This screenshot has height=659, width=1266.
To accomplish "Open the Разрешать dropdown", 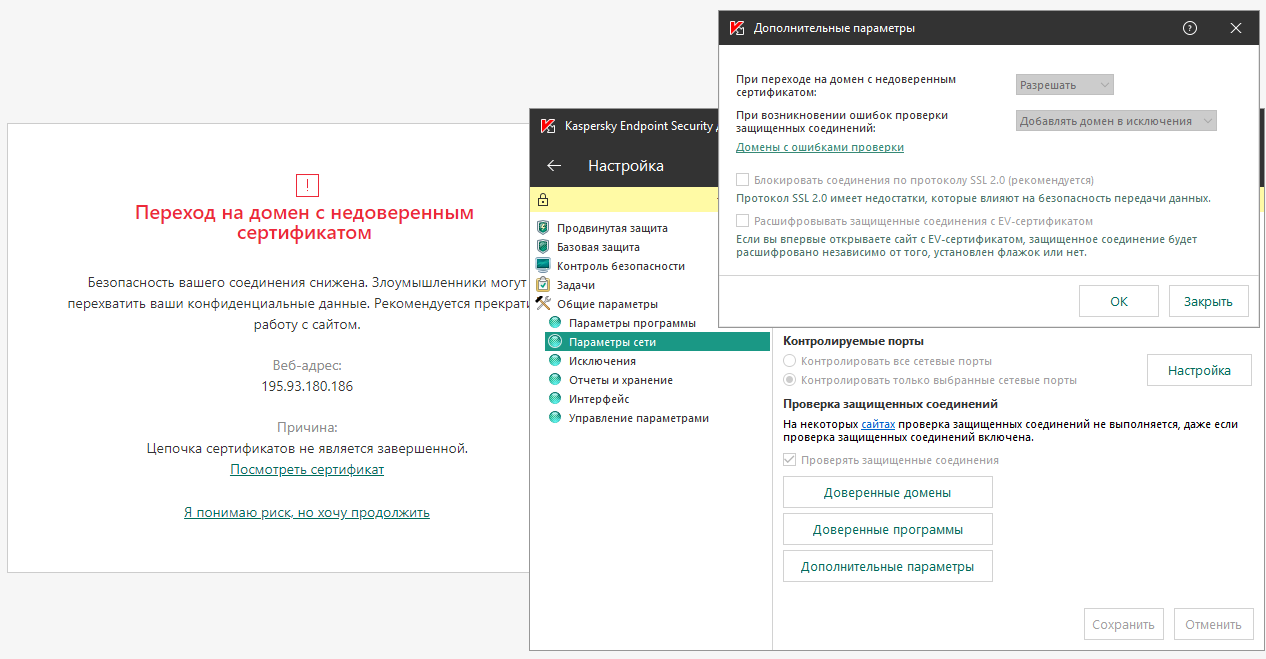I will point(1065,85).
